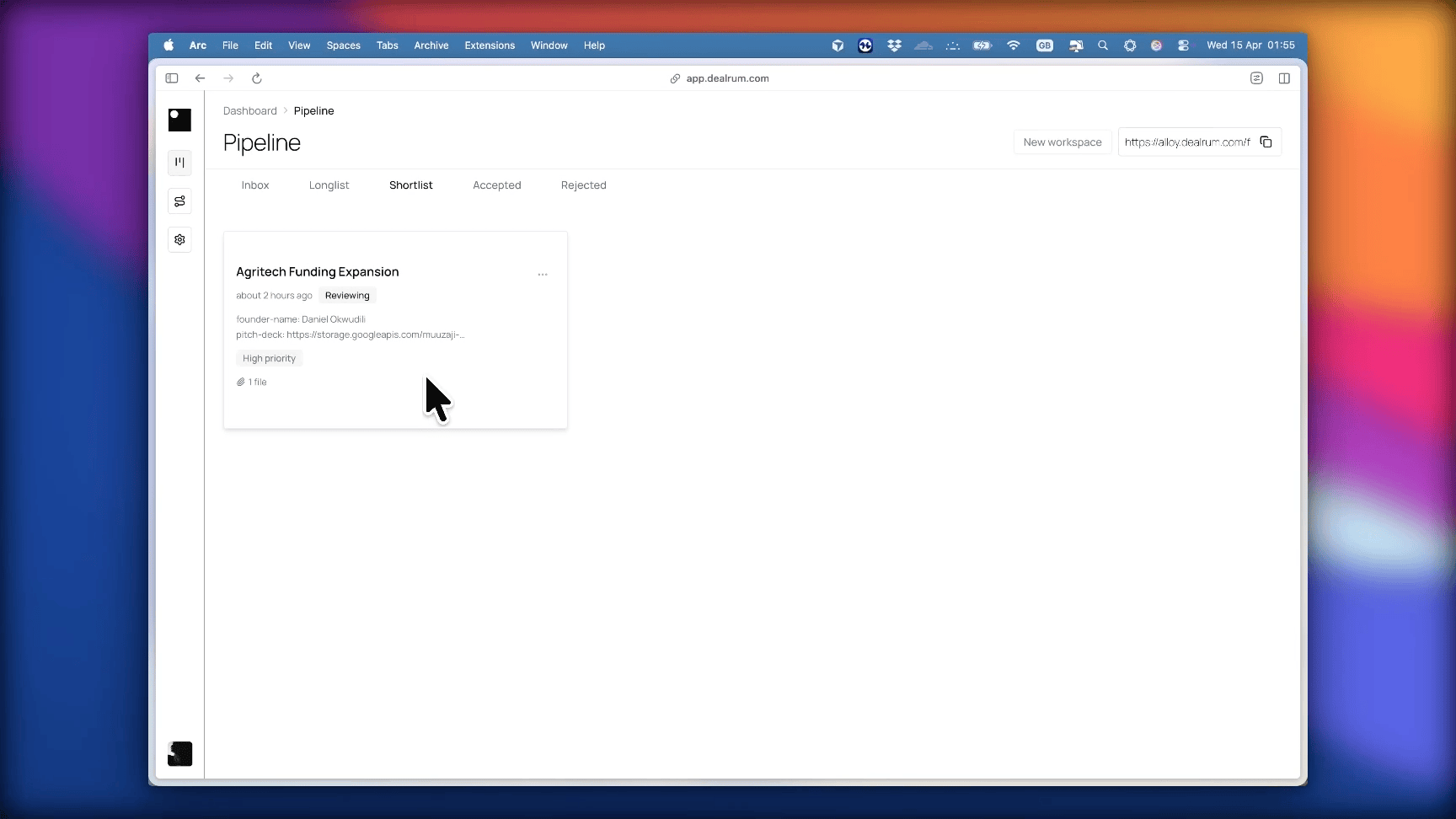Viewport: 1456px width, 819px height.
Task: Click the app.dealrum.com address bar
Action: (726, 78)
